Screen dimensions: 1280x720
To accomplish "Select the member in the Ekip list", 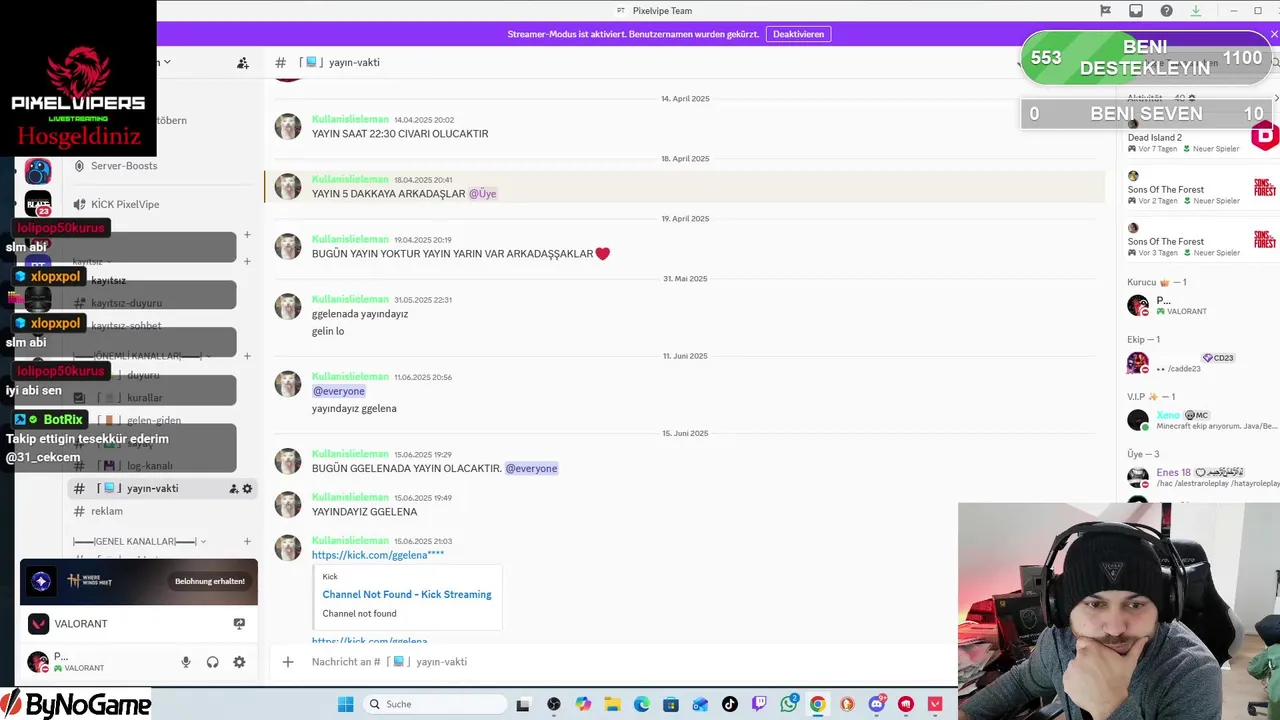I will pyautogui.click(x=1199, y=363).
